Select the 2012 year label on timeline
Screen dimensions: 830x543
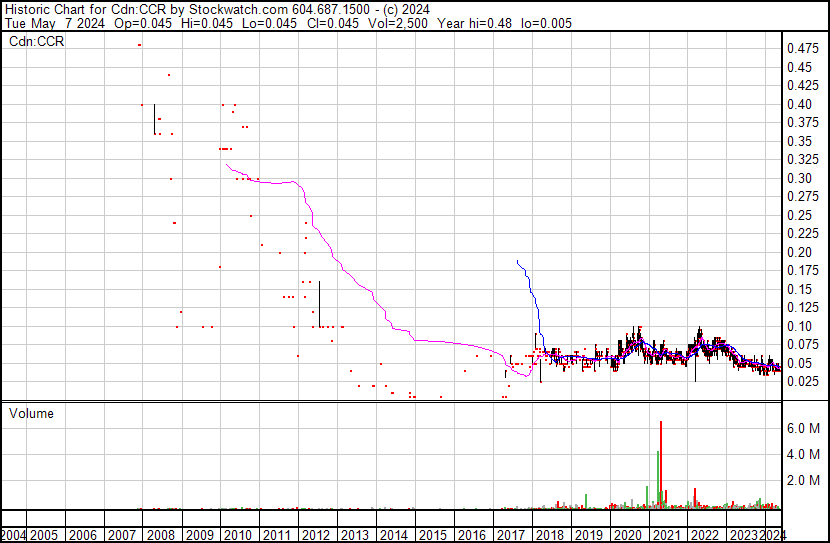point(316,535)
